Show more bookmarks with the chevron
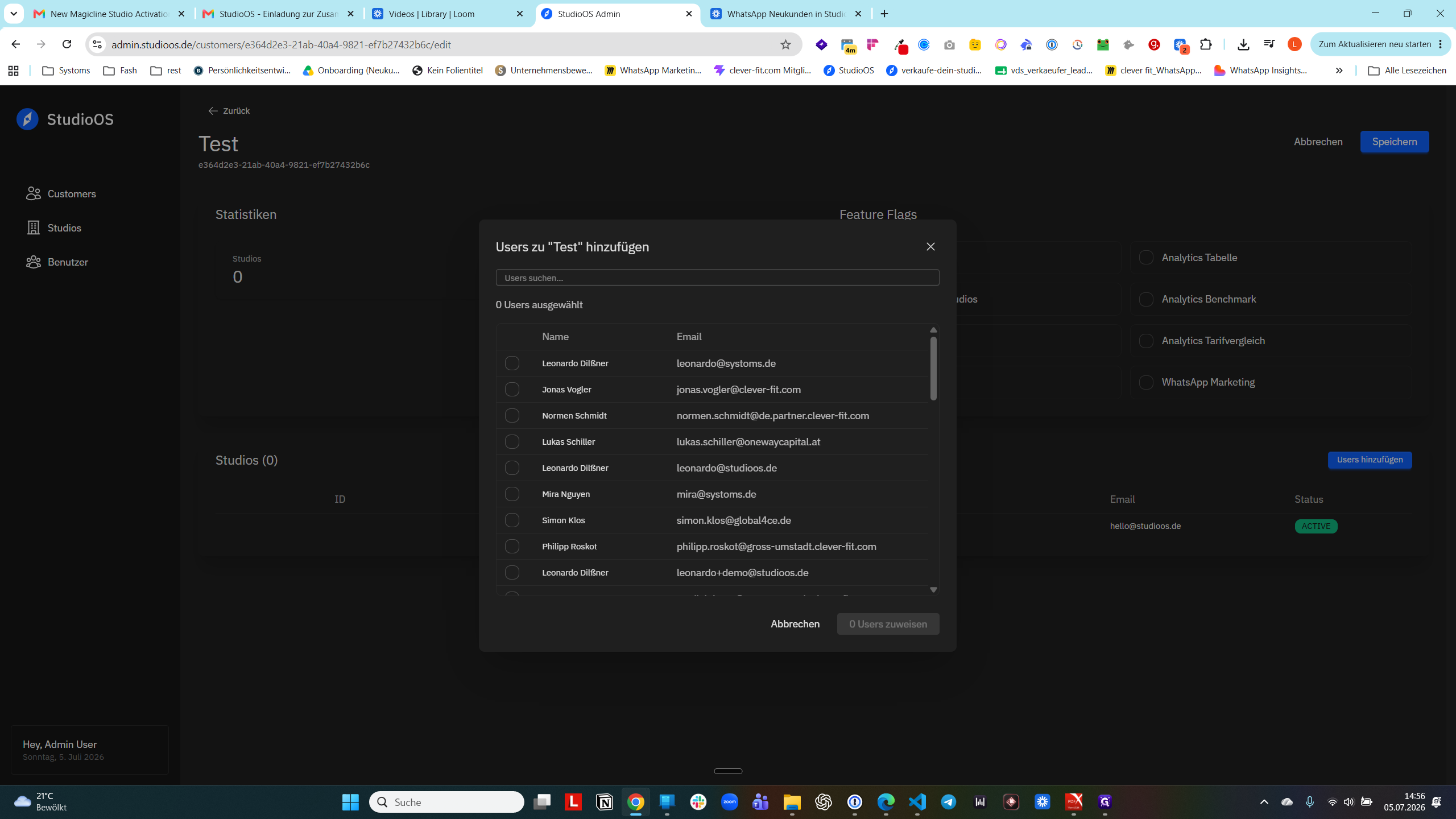The image size is (1456, 819). [1339, 71]
